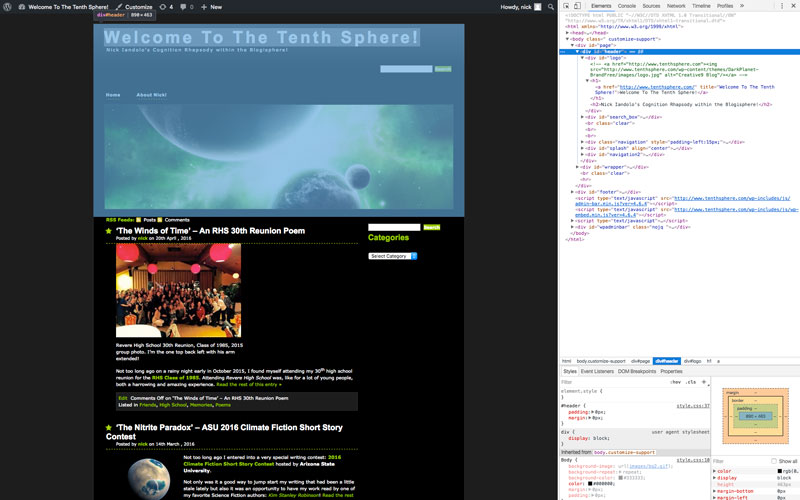This screenshot has width=800, height=500.
Task: Click the new style rule plus icon
Action: 705,381
